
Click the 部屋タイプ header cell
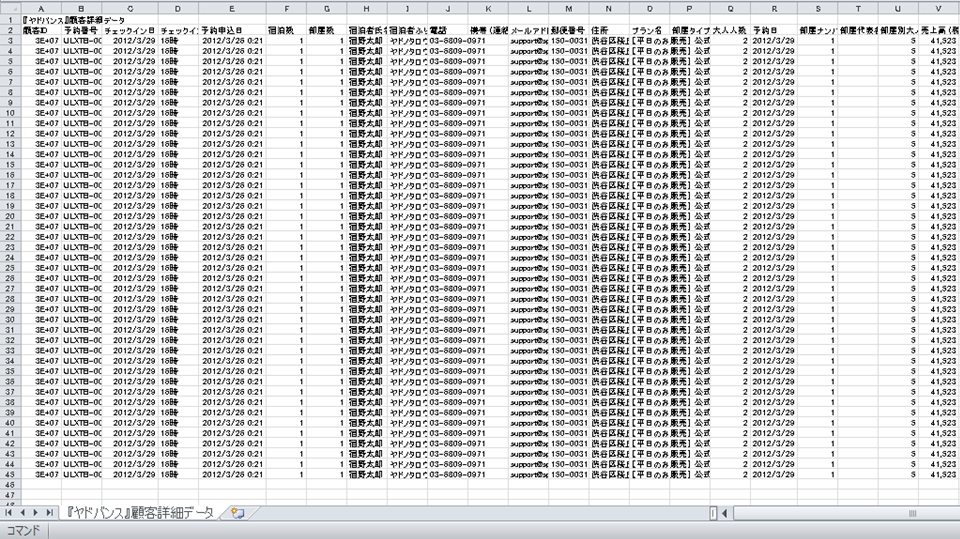[690, 30]
